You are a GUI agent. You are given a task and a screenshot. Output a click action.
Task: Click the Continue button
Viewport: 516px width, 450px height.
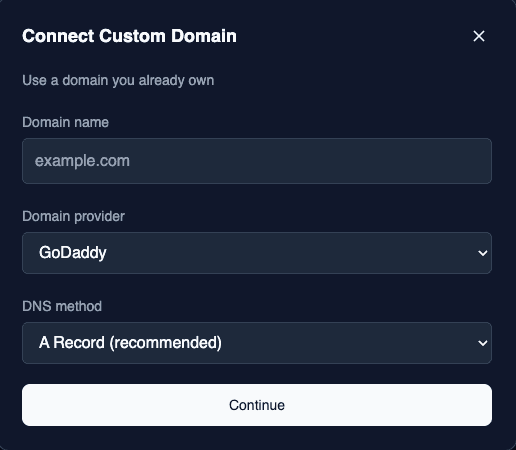pyautogui.click(x=257, y=405)
